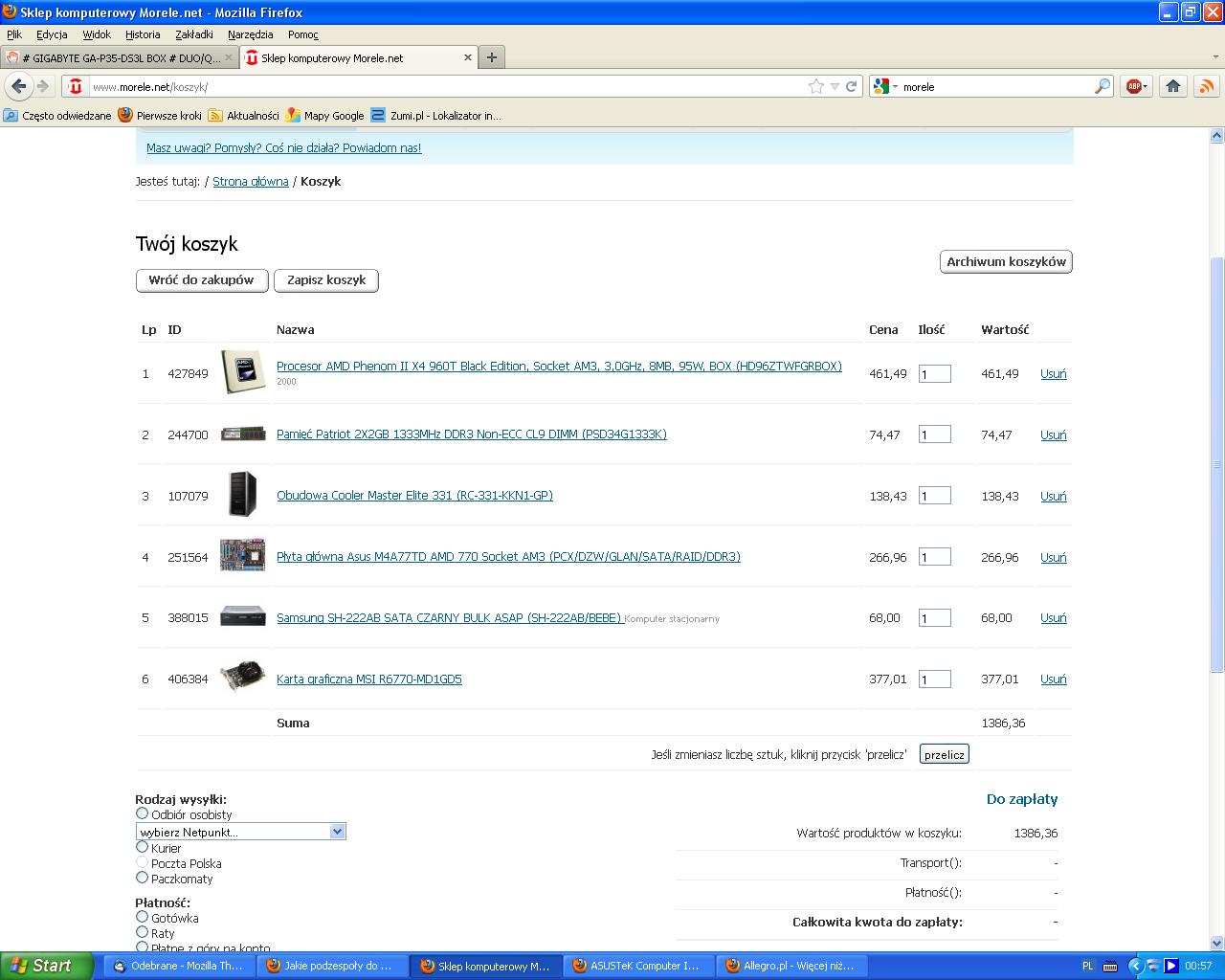Screen dimensions: 1225x980
Task: Expand the wybierz Netpunkt dropdown
Action: 241,832
